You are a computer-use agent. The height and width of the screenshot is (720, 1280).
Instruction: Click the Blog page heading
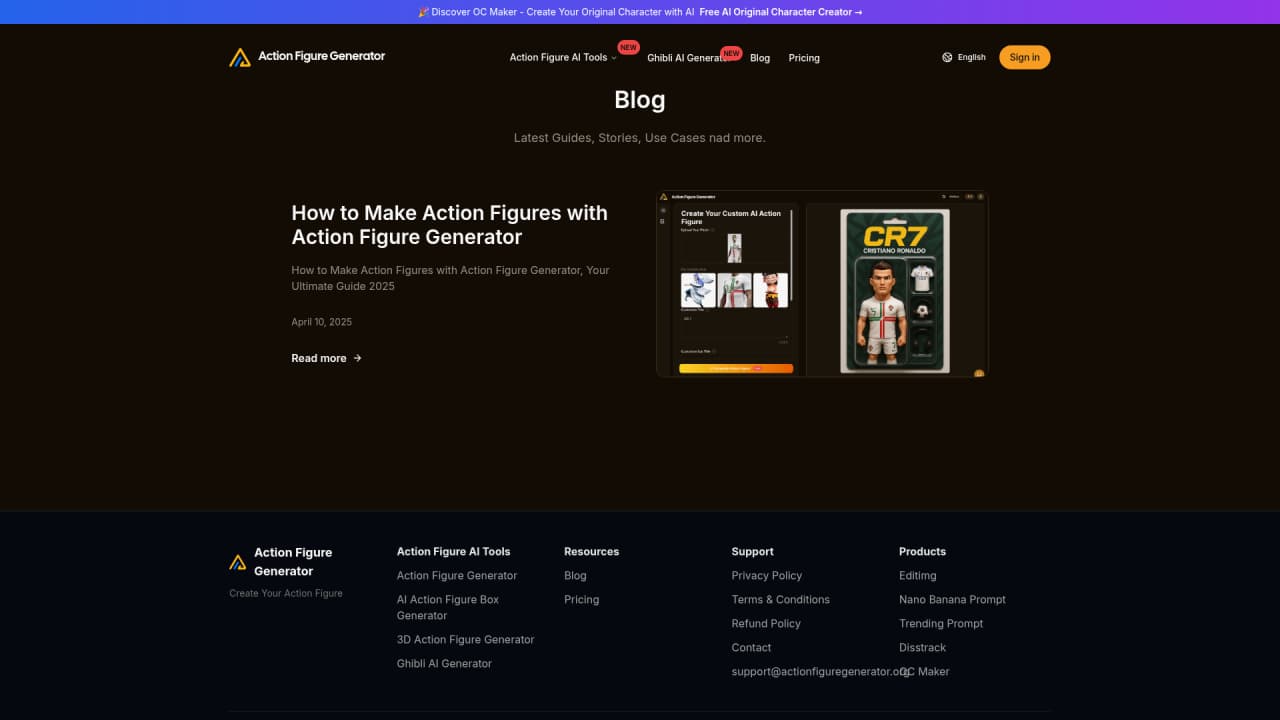640,100
